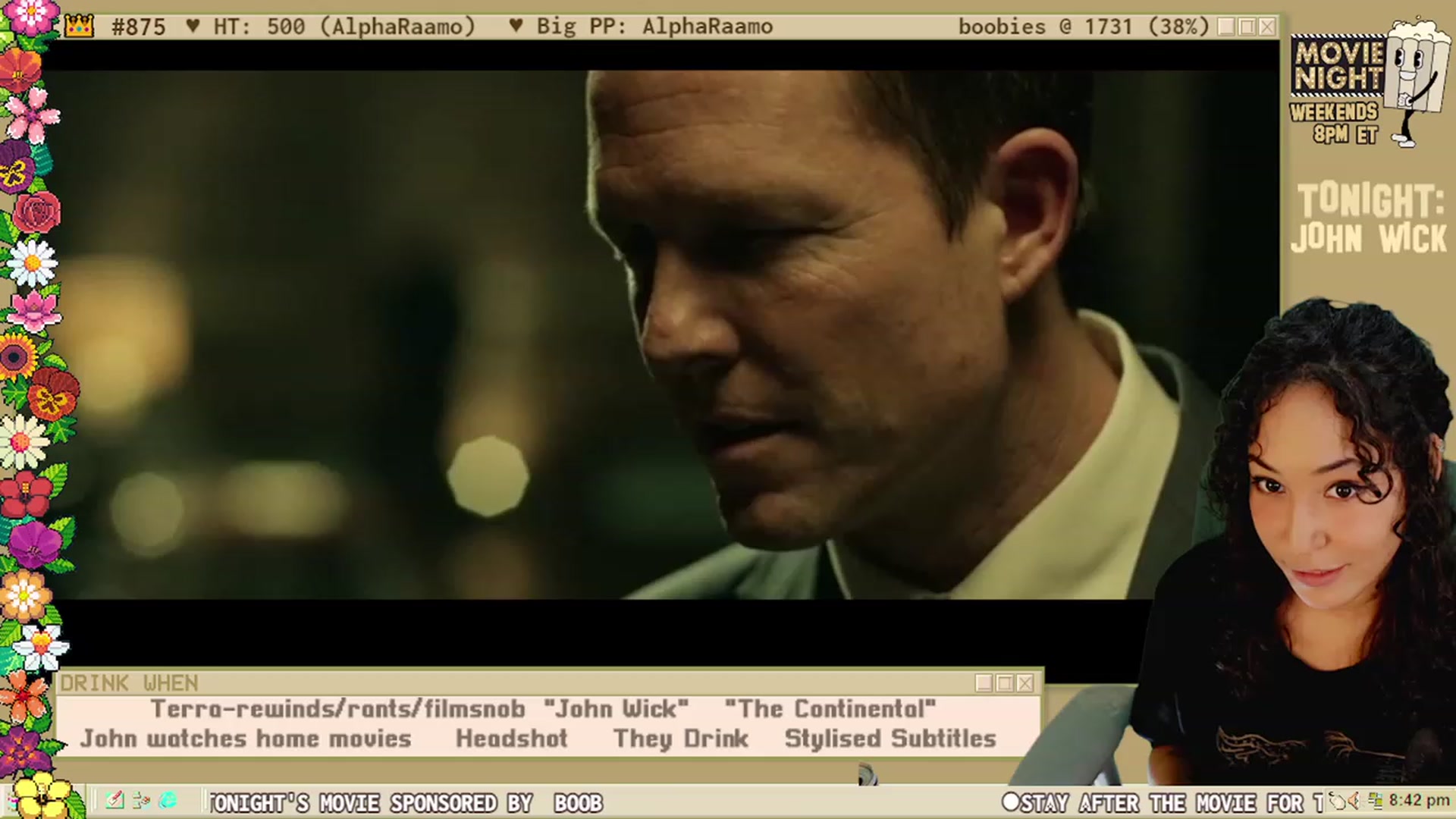Click the "TONIGHT'S MOVIE SPONSORED BY" ticker text
The width and height of the screenshot is (1456, 819).
[371, 803]
